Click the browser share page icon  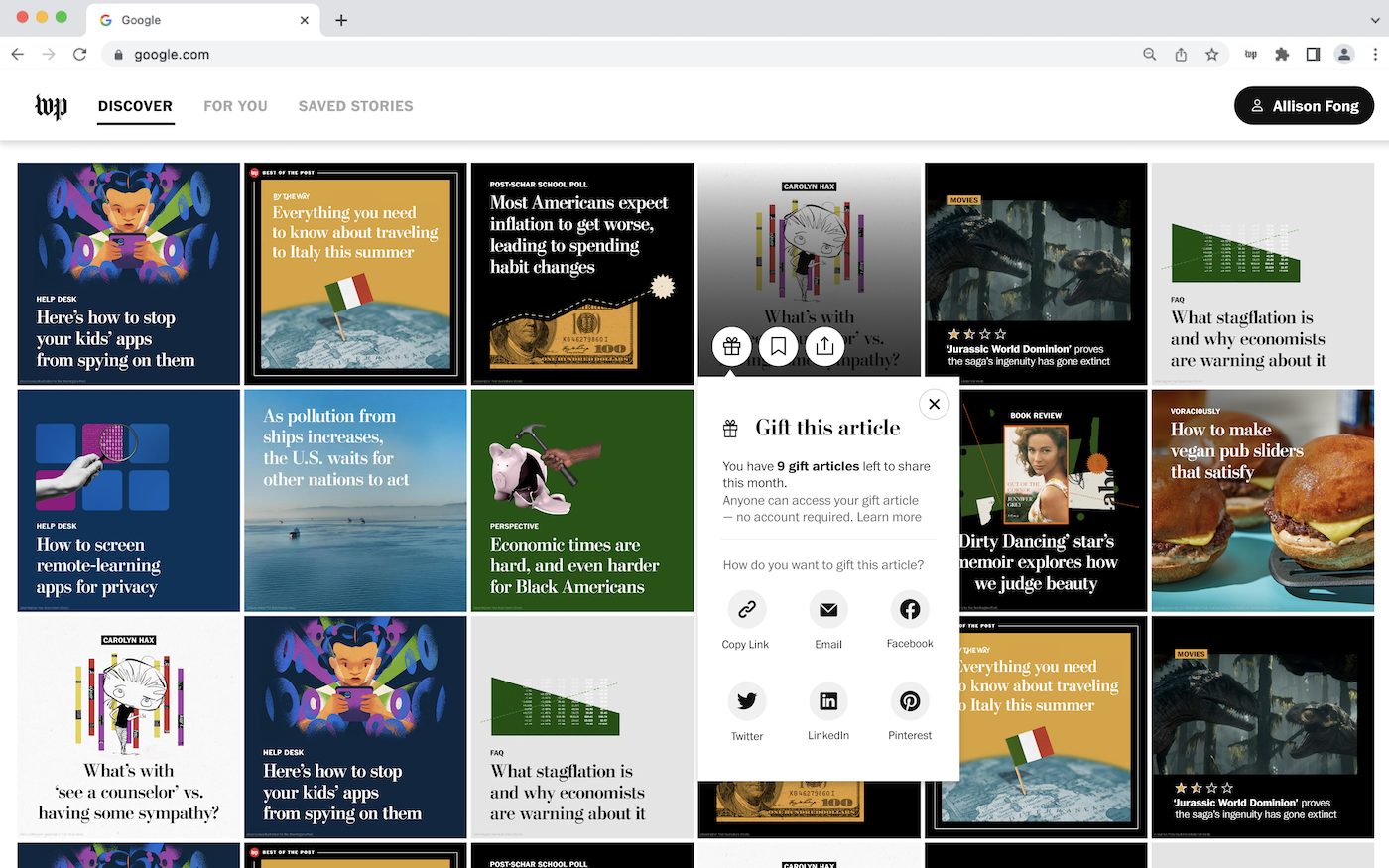(1181, 55)
